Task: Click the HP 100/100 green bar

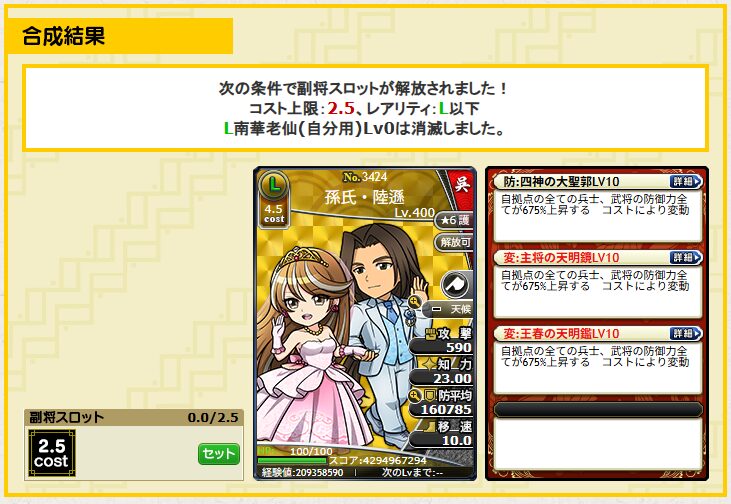Action: (x=292, y=461)
